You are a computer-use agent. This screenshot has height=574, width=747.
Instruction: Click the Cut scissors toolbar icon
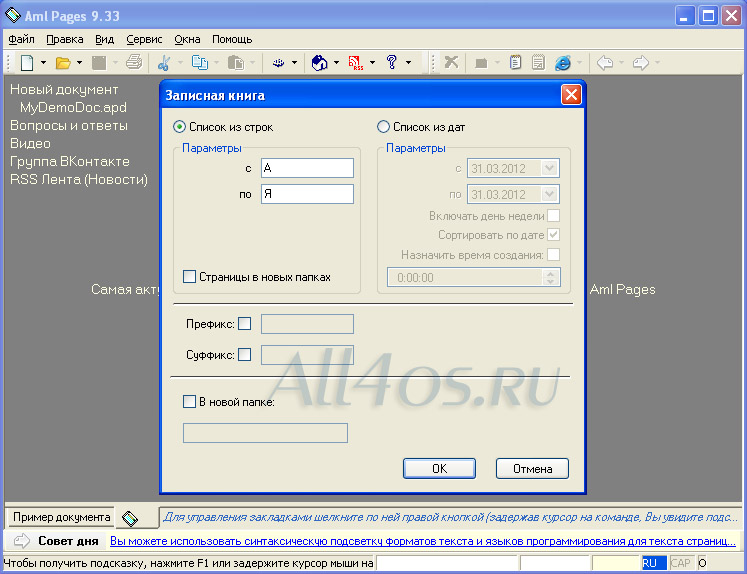[164, 63]
